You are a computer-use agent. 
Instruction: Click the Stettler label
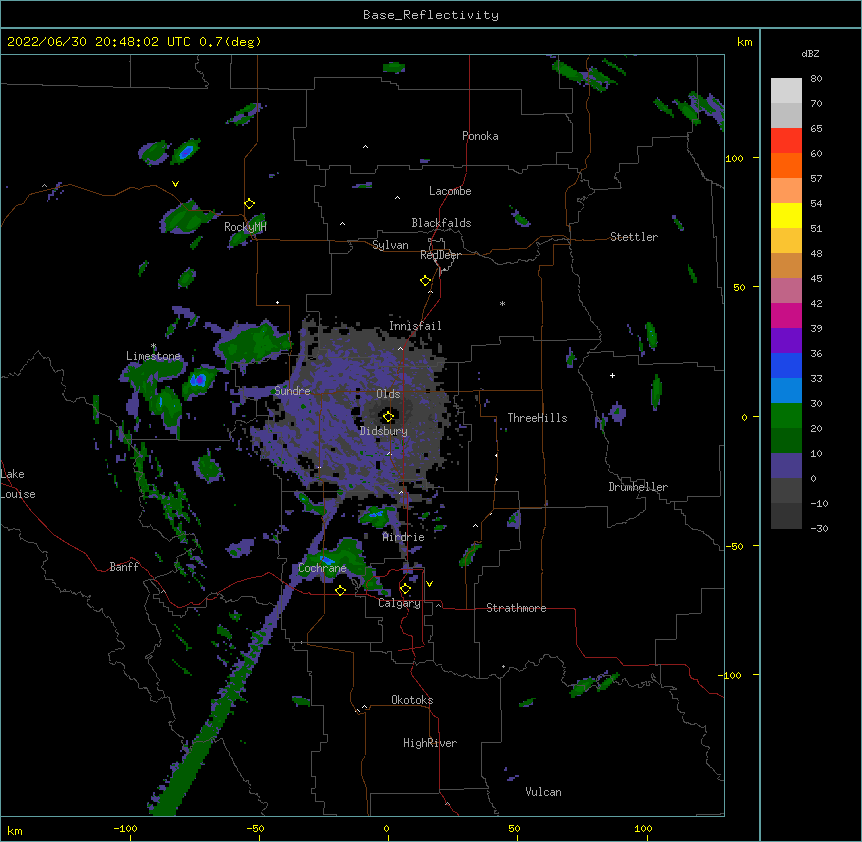pos(634,237)
